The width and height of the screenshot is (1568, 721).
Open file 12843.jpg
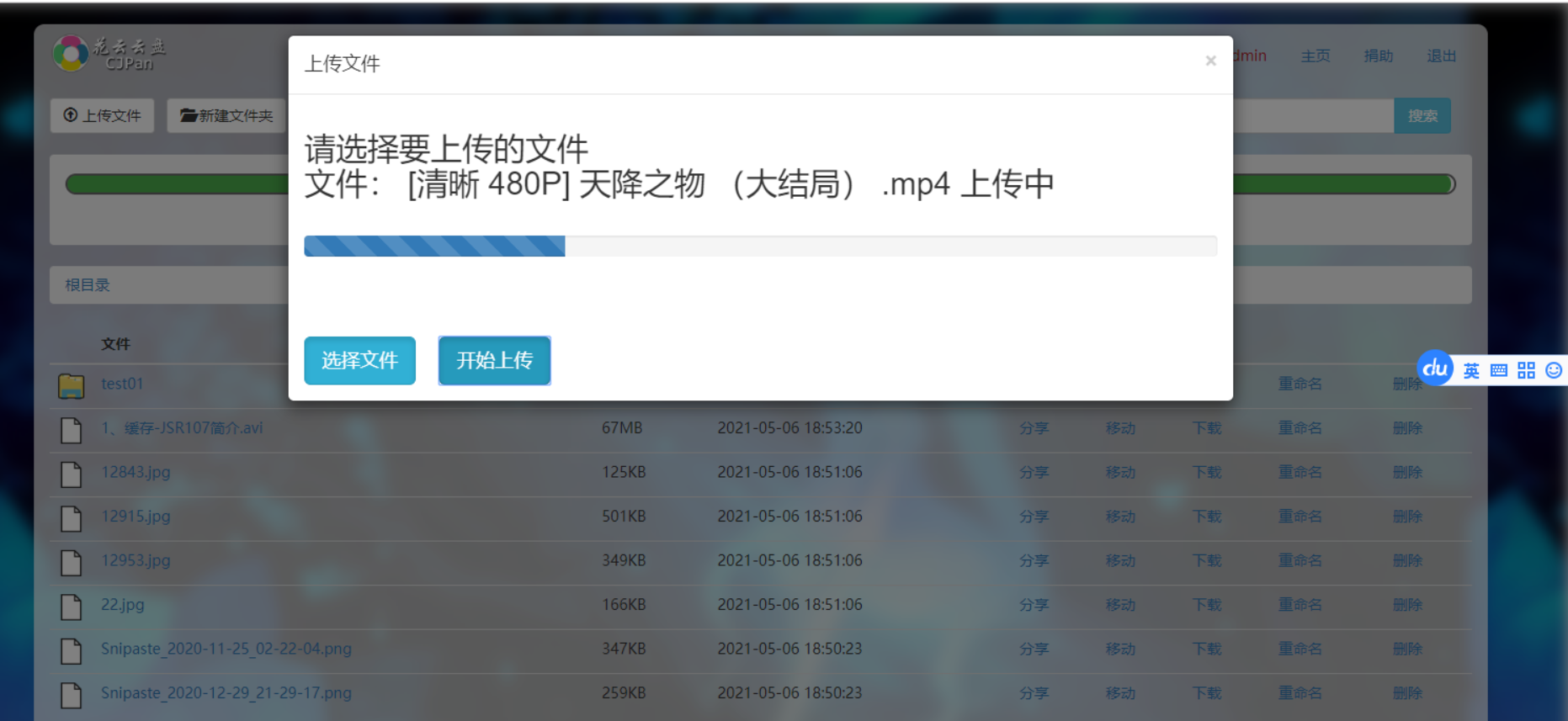point(136,472)
